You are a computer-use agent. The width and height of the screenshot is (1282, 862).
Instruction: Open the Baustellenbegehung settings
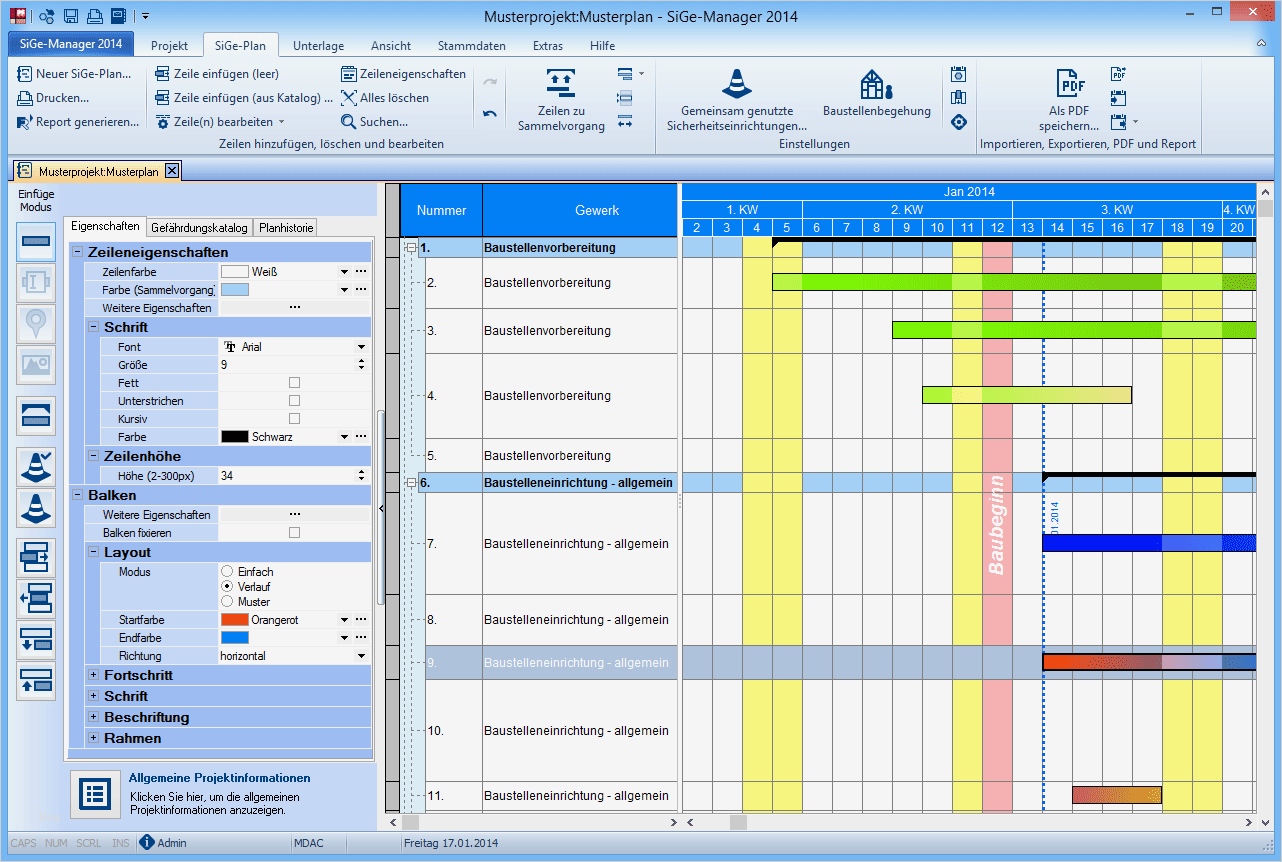tap(875, 97)
